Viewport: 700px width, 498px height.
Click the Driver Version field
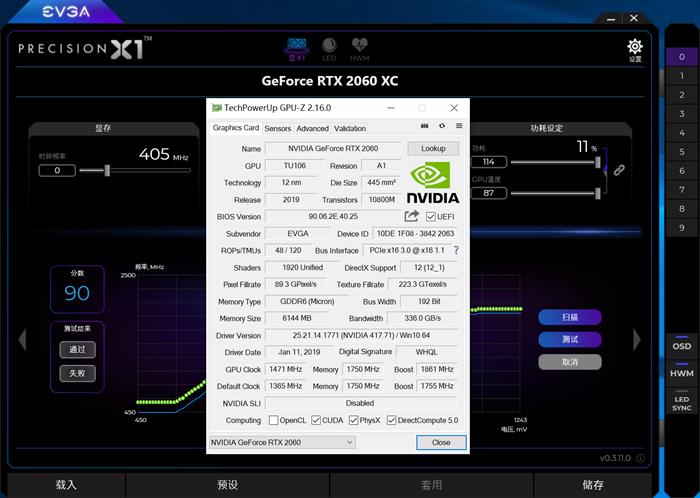pyautogui.click(x=362, y=335)
